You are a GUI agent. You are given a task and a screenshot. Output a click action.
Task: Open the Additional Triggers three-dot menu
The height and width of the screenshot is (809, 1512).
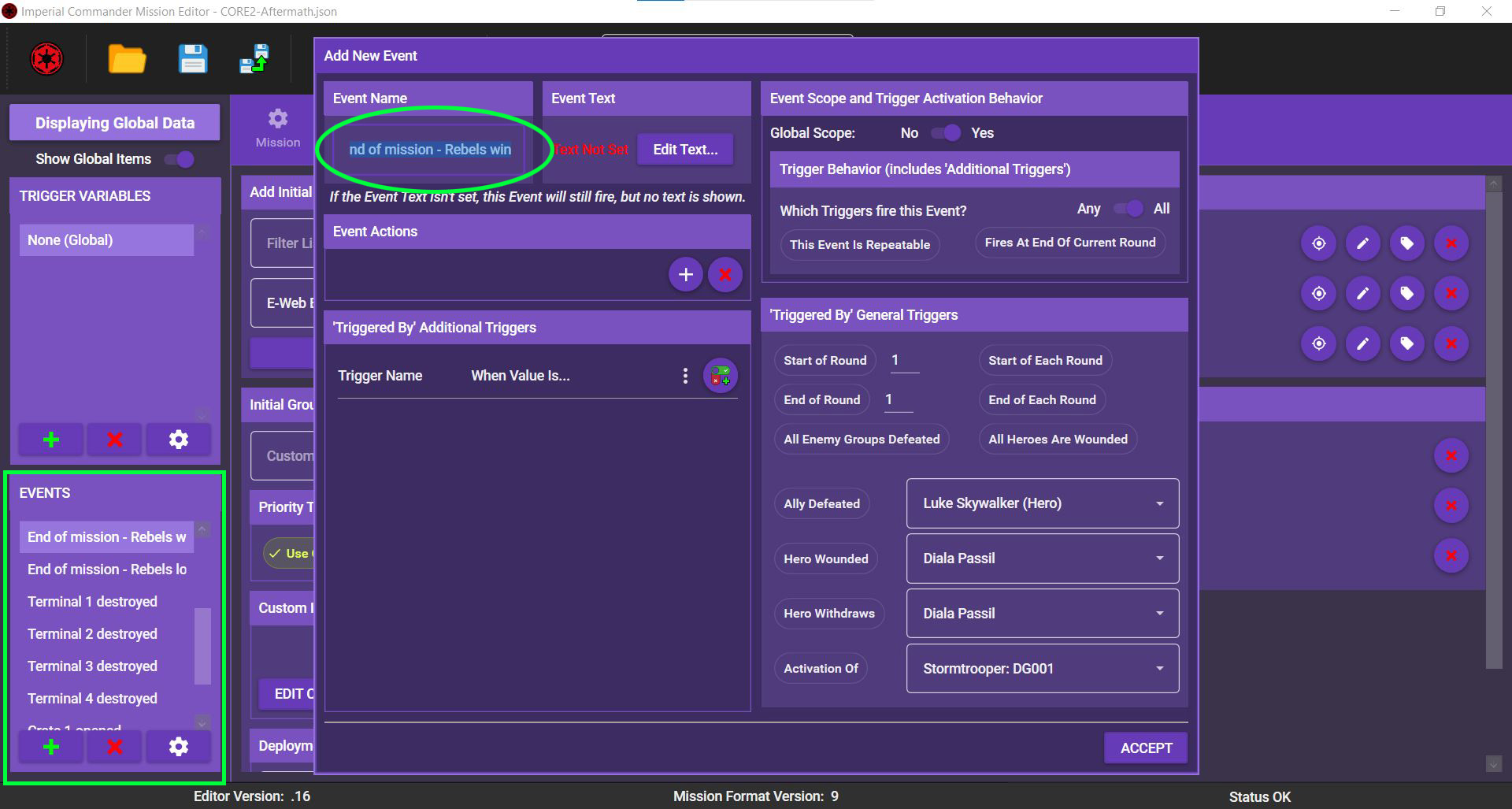[x=685, y=376]
